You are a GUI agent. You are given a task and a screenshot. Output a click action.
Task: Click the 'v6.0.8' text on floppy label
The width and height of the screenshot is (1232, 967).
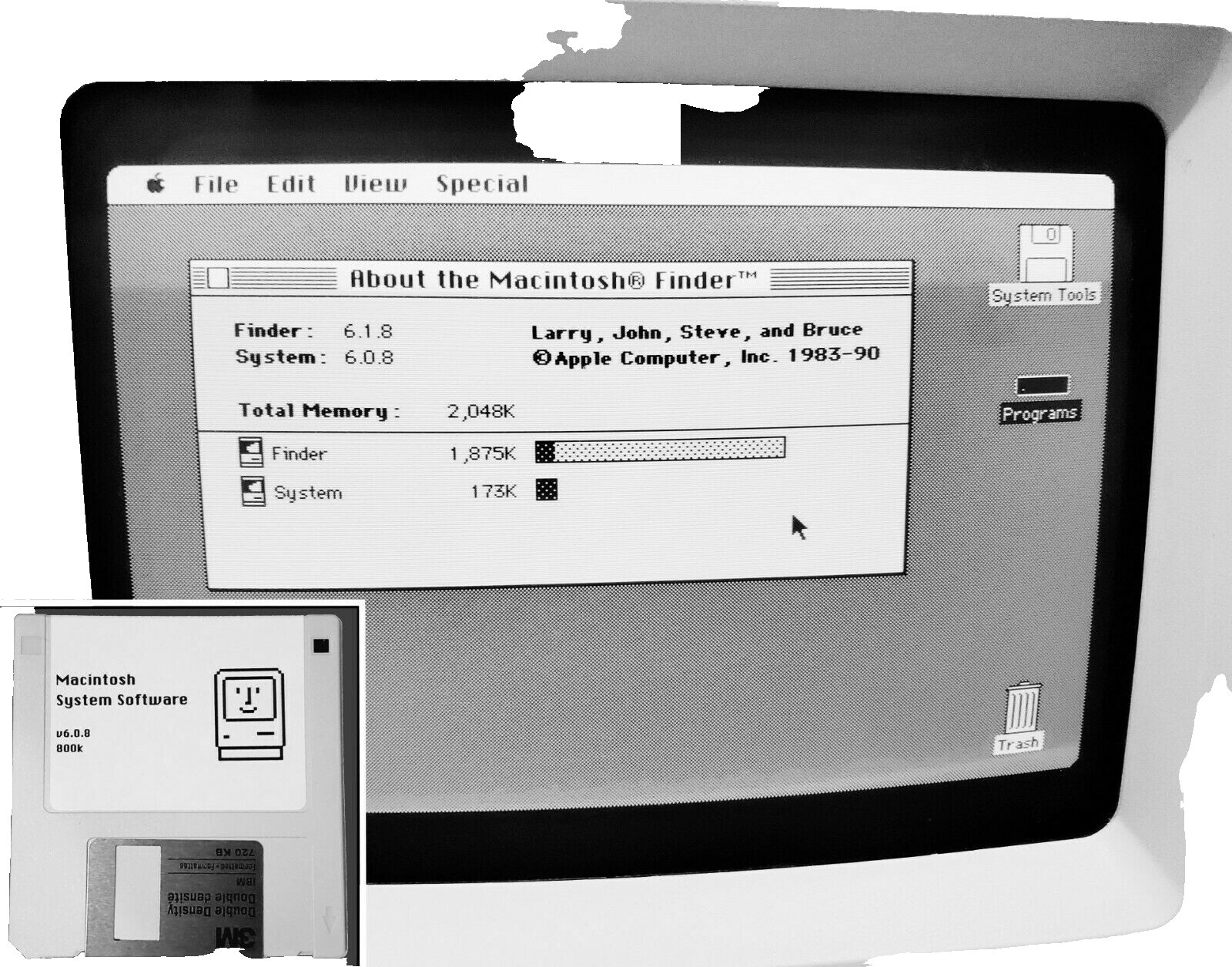[72, 733]
